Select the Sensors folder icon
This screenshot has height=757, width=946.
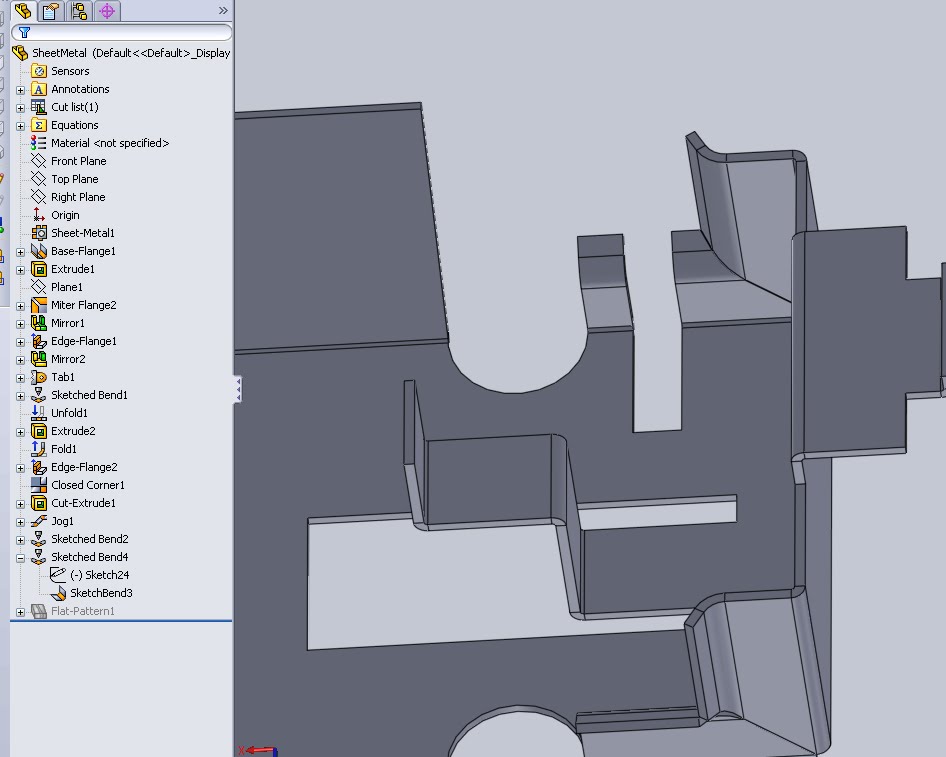(x=39, y=71)
